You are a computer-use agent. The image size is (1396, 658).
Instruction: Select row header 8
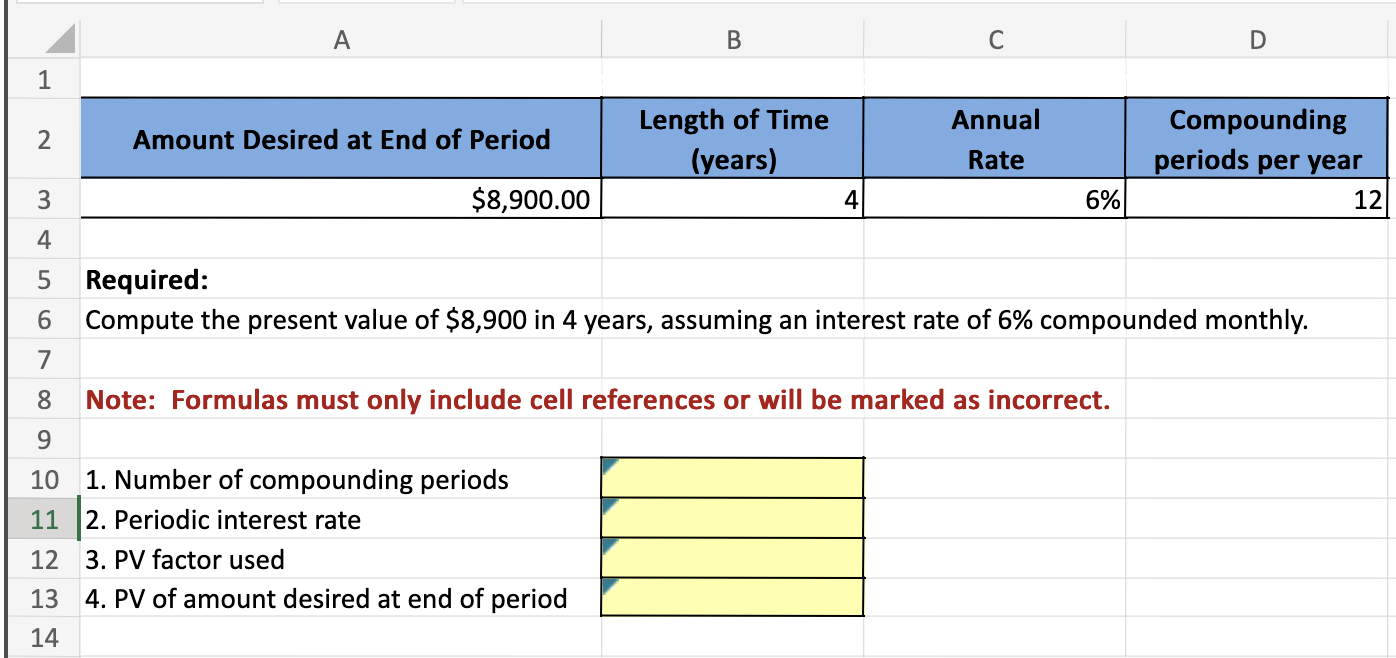(42, 399)
